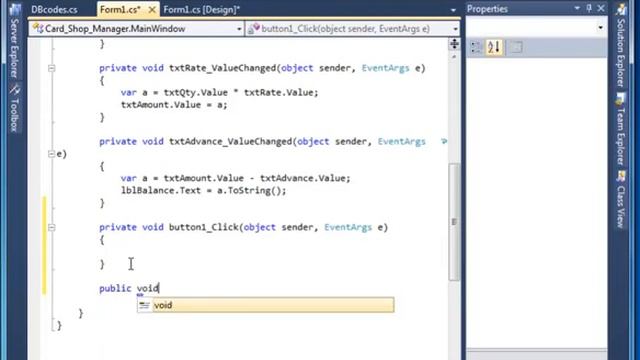
Task: Open the Form1.cs [Design]* tab
Action: (202, 9)
